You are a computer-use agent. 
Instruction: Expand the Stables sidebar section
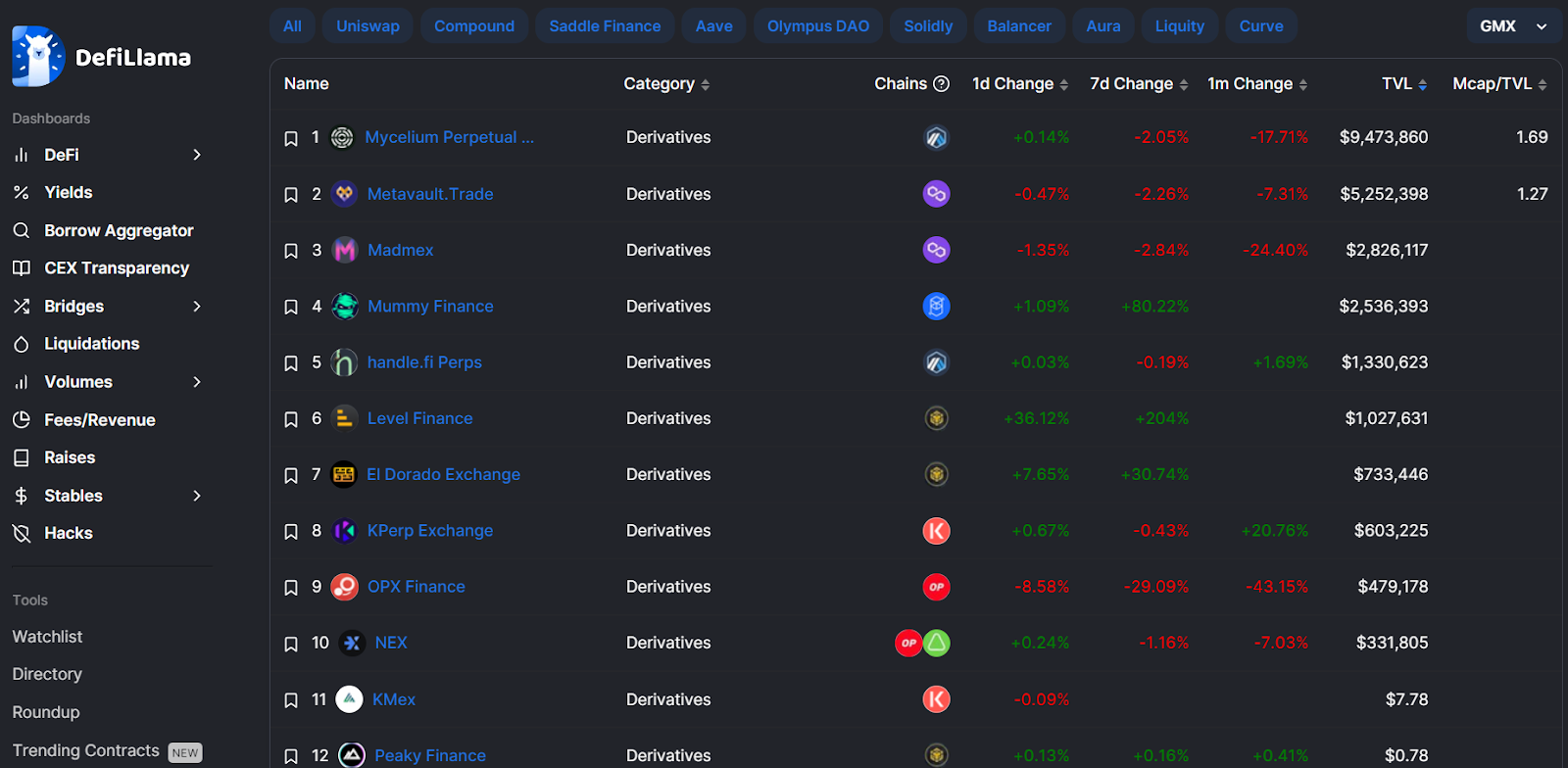pos(197,496)
